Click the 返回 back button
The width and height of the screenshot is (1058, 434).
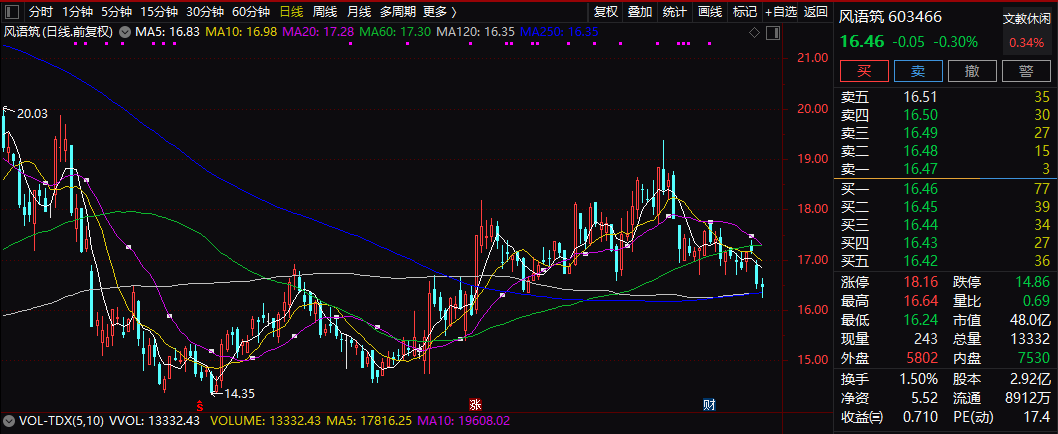tap(816, 11)
